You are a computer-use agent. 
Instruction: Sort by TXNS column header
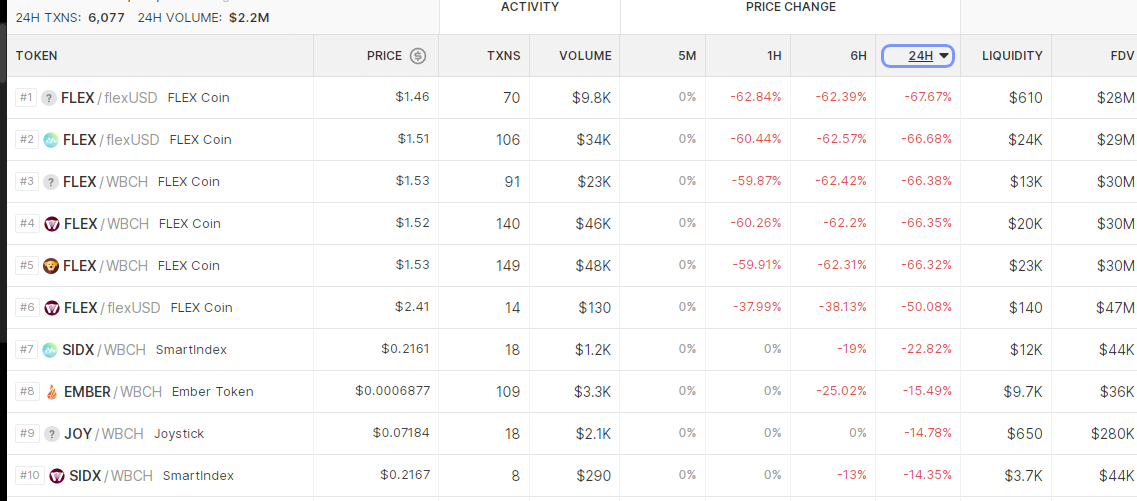(x=504, y=56)
